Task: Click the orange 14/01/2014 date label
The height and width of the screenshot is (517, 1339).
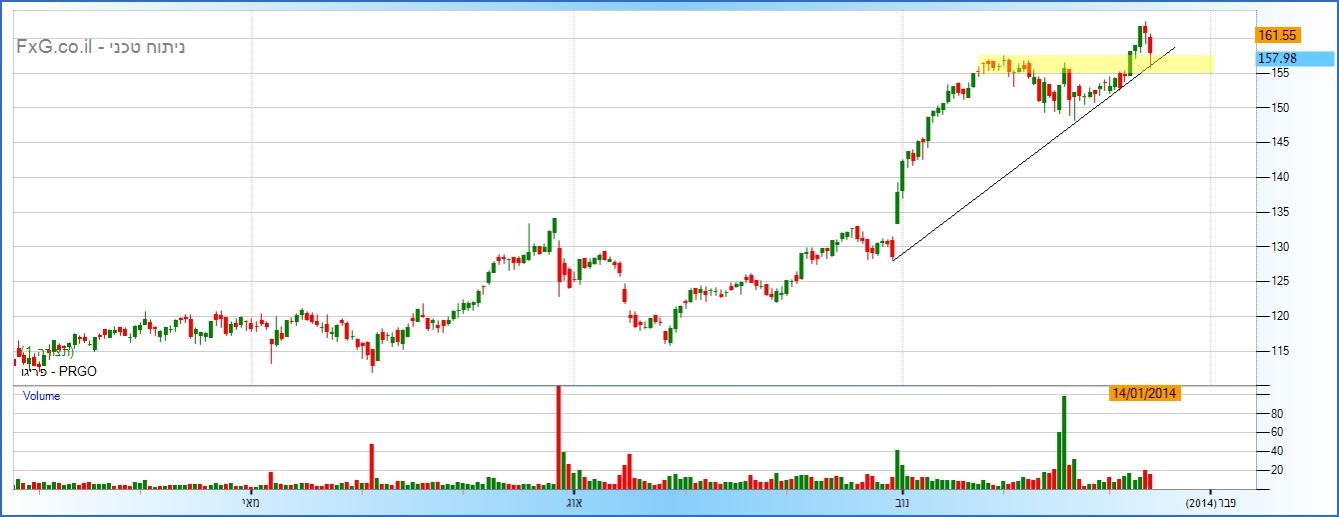Action: [1145, 393]
